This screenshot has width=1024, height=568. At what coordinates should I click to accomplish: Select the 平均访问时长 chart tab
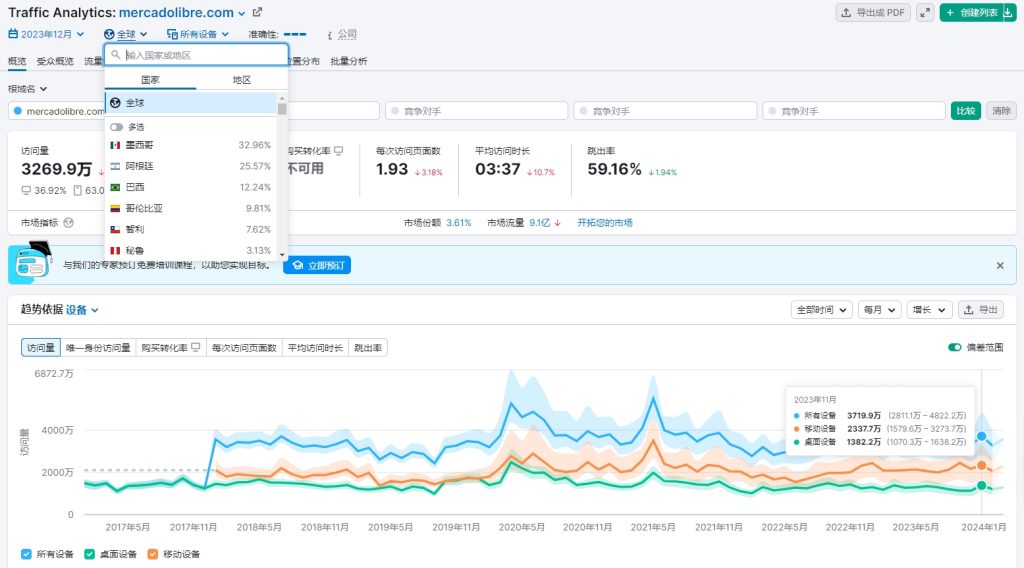315,348
